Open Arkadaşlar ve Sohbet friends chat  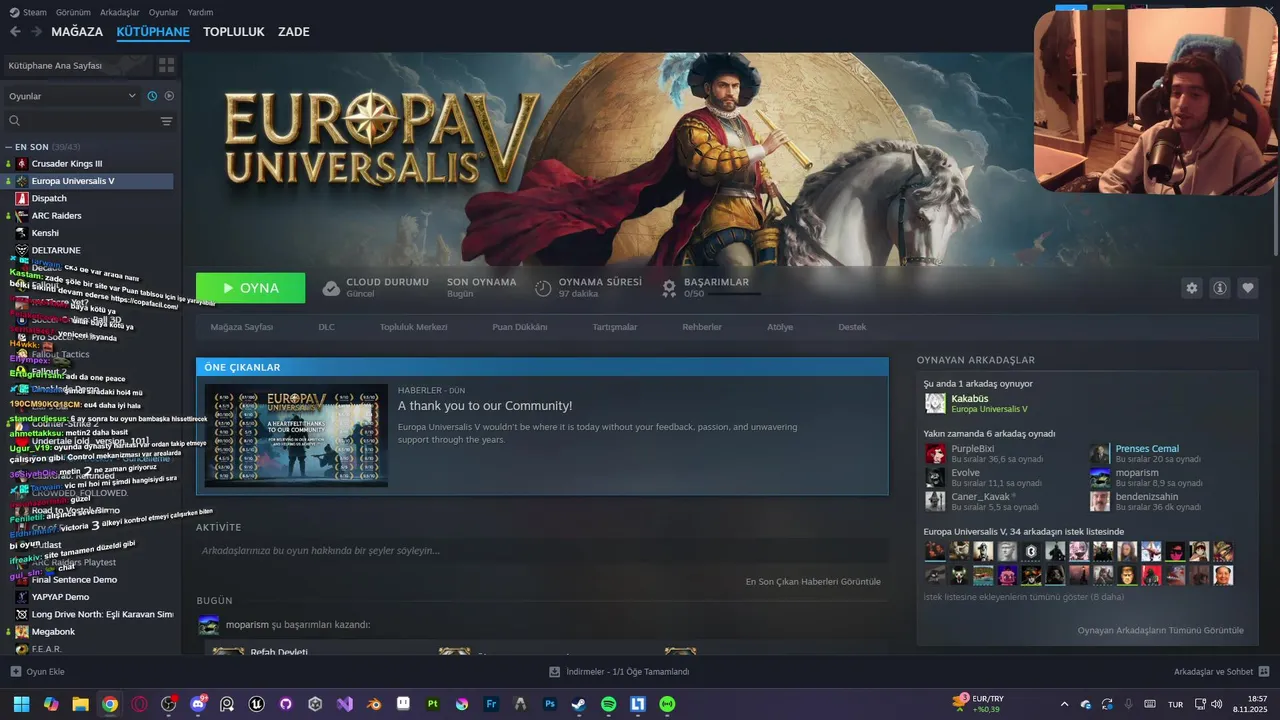coord(1221,672)
